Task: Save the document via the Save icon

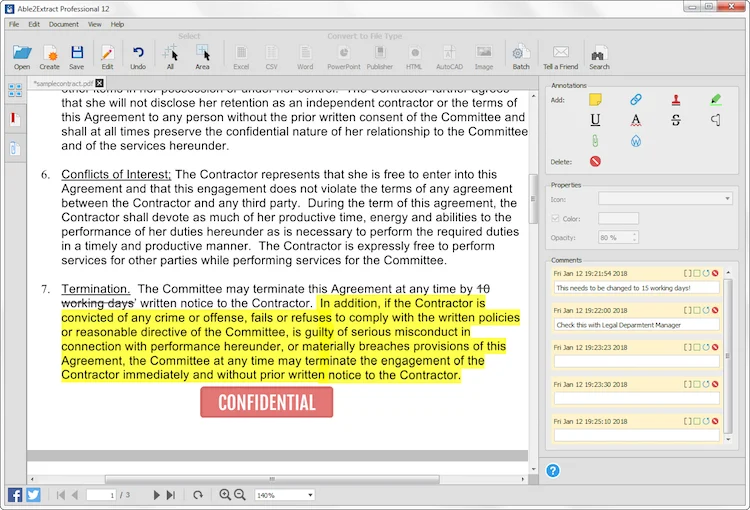Action: (77, 56)
